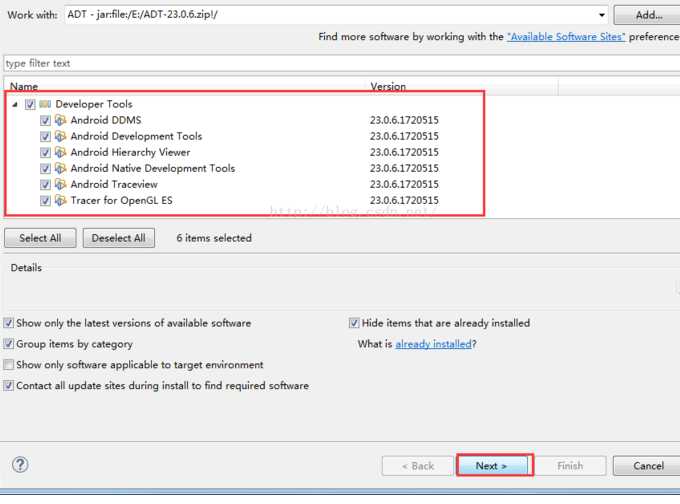Uncheck the Tracer for OpenGL ES checkbox
The height and width of the screenshot is (504, 680).
point(45,201)
